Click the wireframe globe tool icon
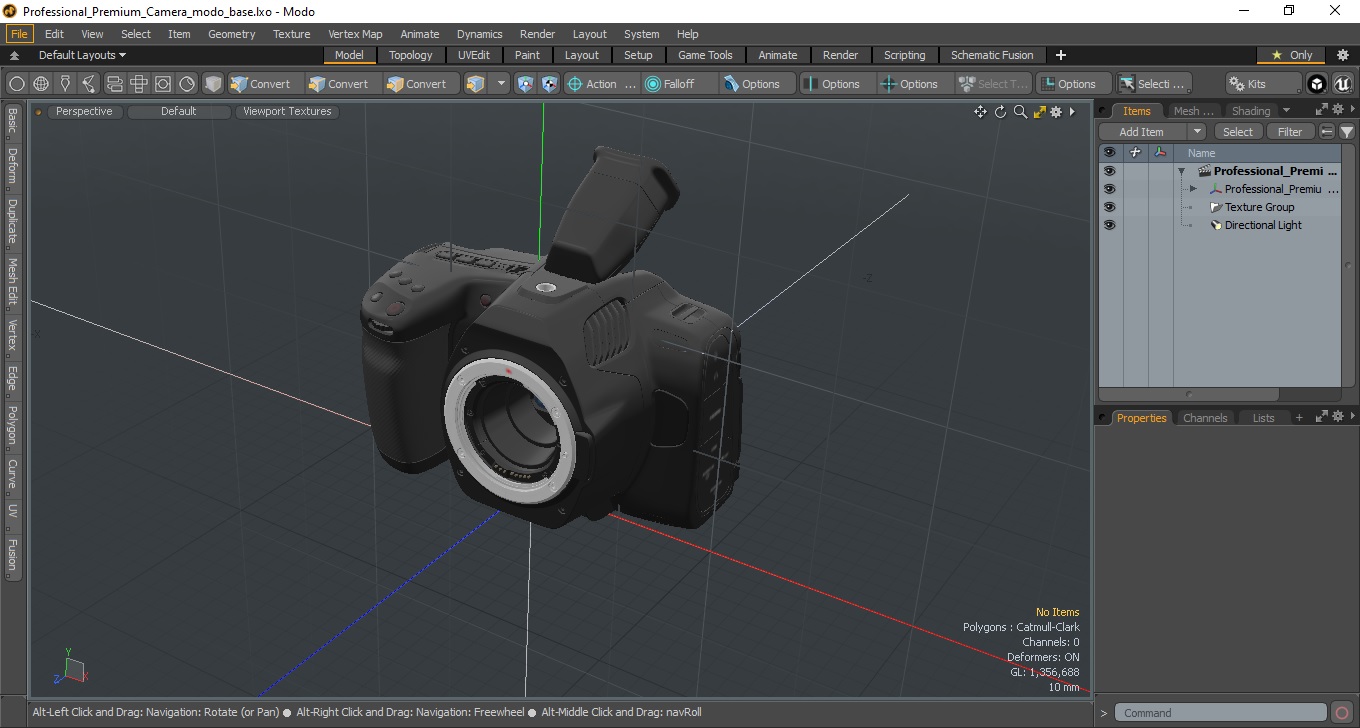 coord(41,84)
